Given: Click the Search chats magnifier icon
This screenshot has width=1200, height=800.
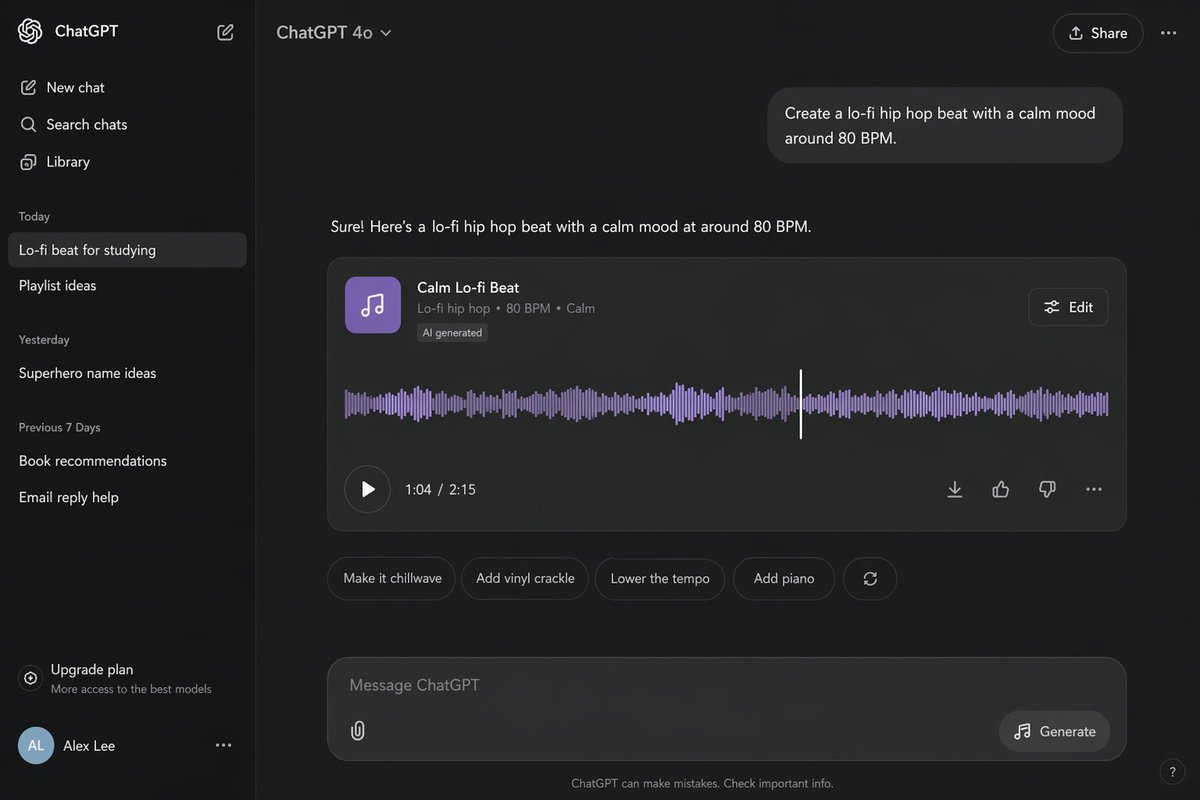Looking at the screenshot, I should [28, 124].
